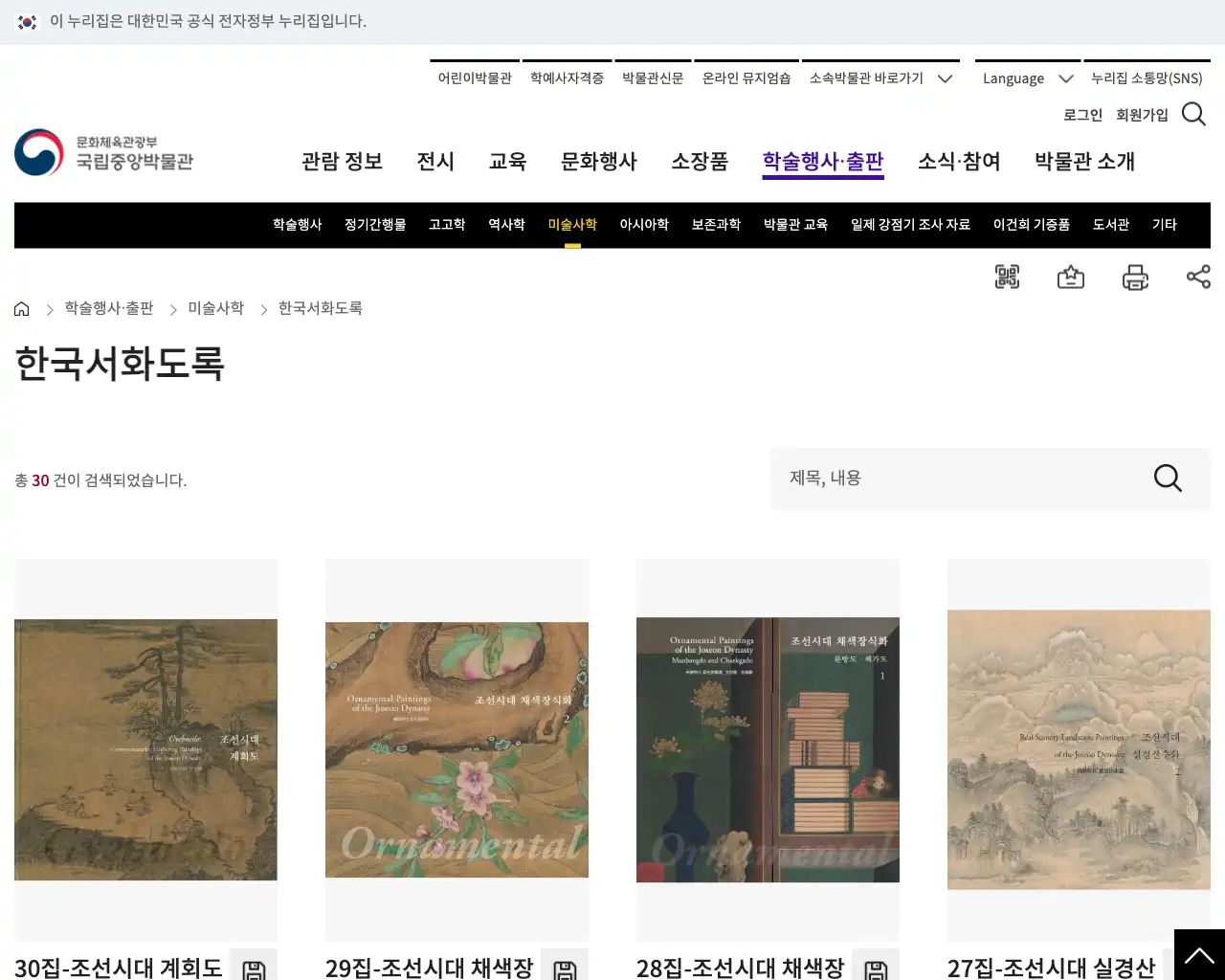1225x980 pixels.
Task: Click 학예사자격증 link
Action: 567,78
